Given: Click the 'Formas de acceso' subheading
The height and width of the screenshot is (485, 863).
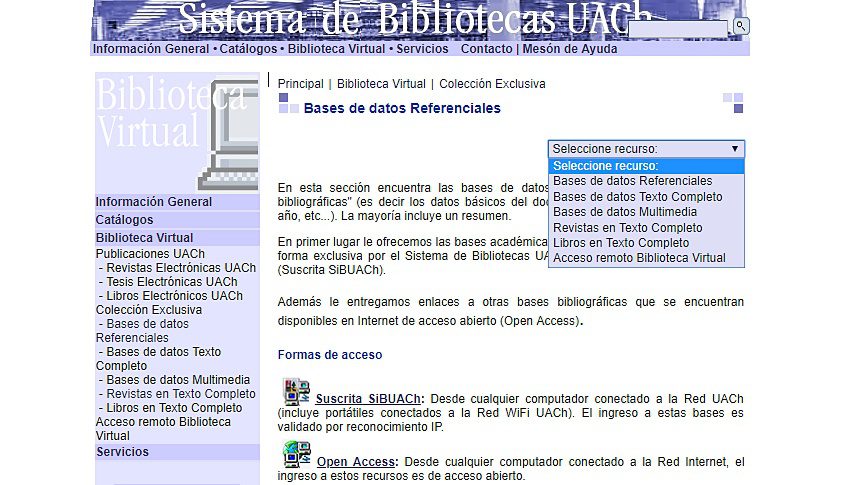Looking at the screenshot, I should click(x=330, y=355).
